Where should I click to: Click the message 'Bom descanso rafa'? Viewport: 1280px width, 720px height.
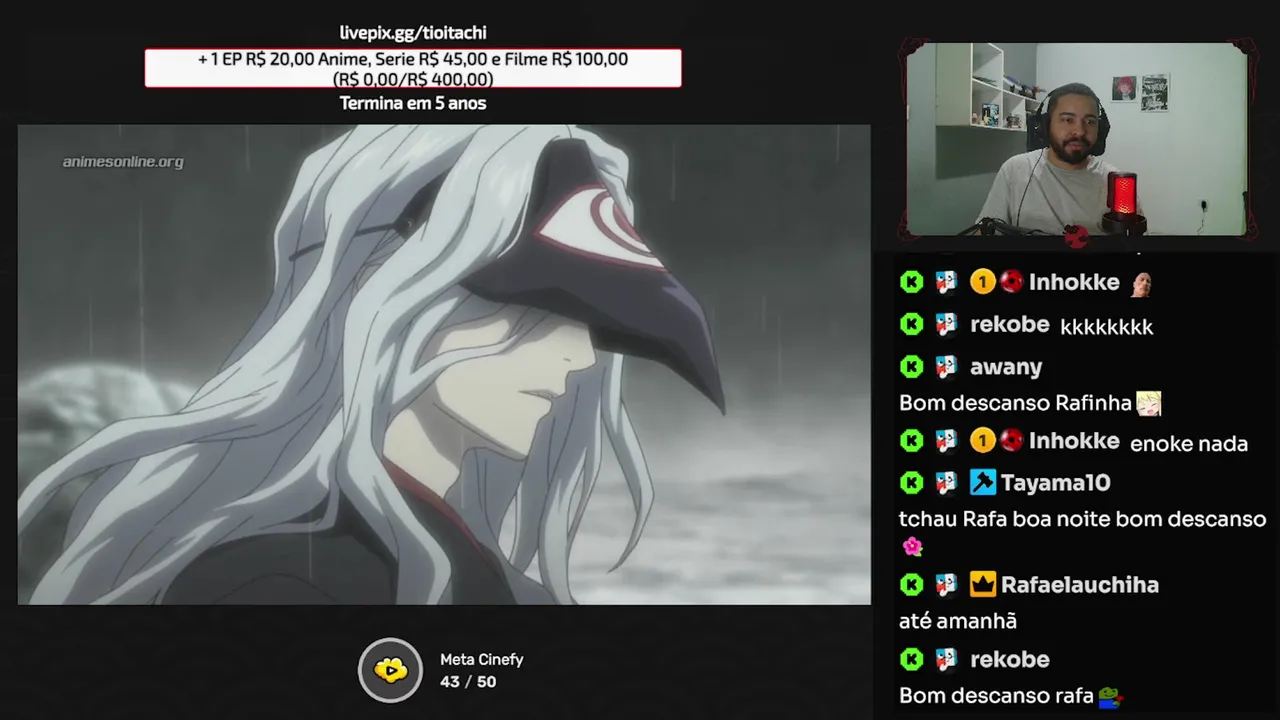996,696
